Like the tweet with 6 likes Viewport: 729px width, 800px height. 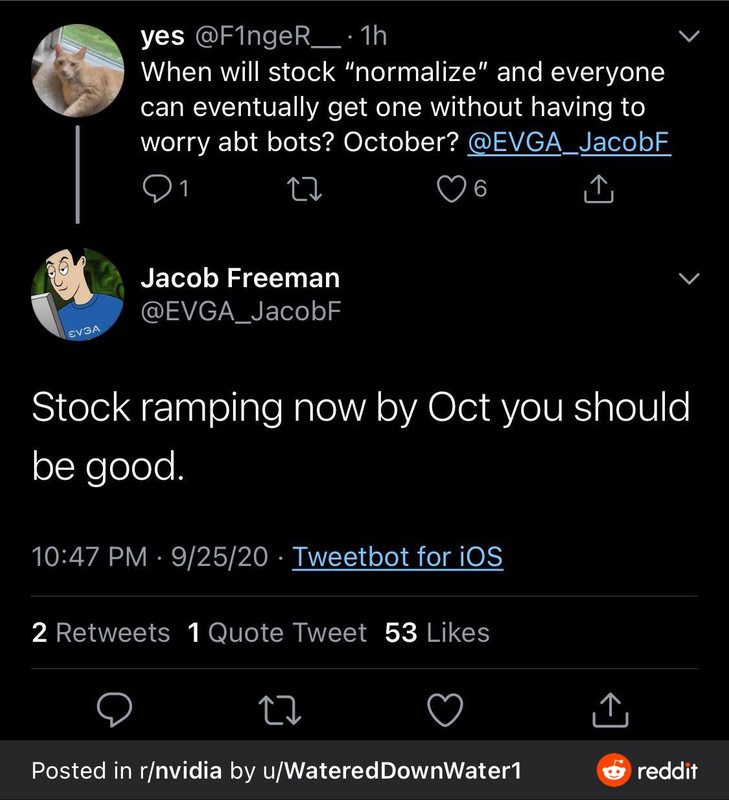click(x=453, y=189)
